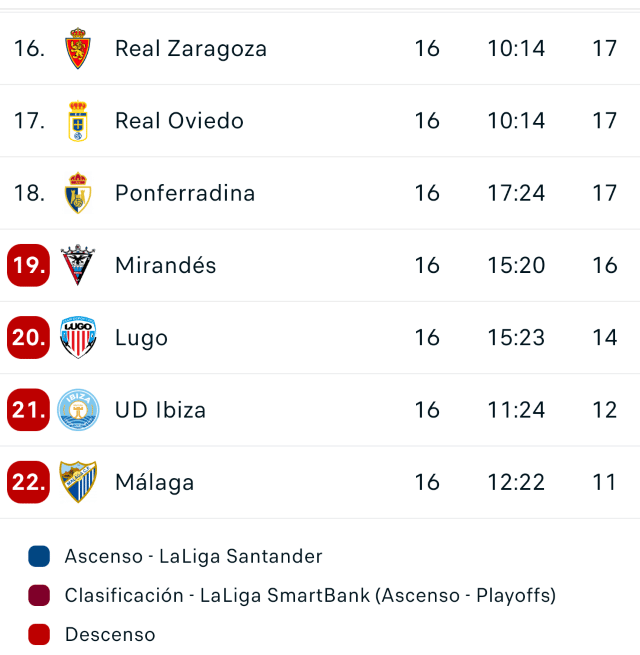
Task: Open the Real Oviedo team link
Action: coord(179,121)
